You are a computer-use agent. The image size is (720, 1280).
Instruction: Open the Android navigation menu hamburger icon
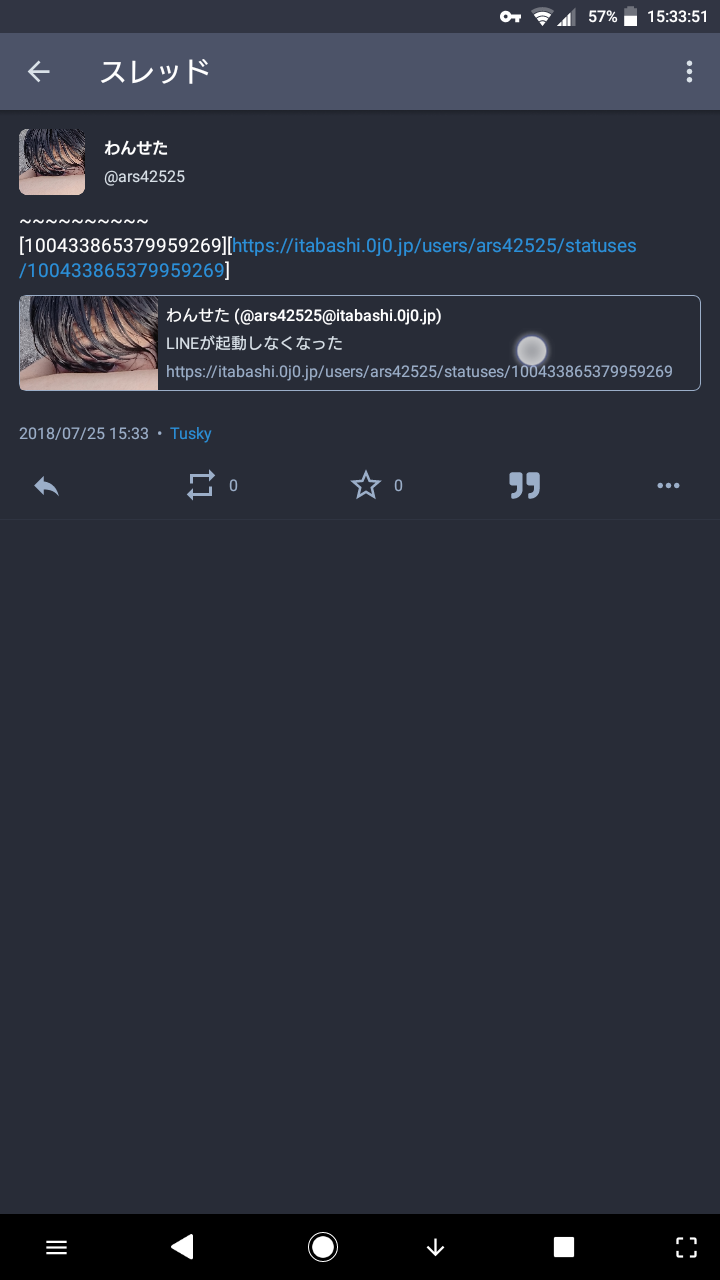coord(57,1247)
